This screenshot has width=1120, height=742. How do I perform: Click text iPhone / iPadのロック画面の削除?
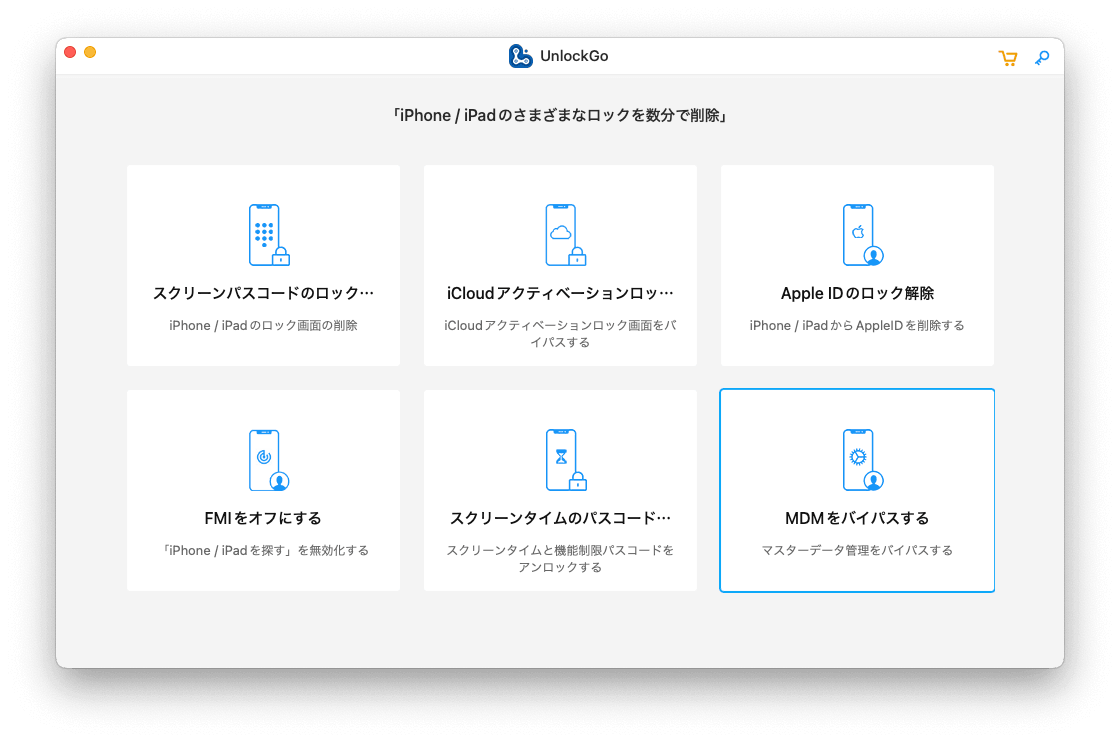(x=264, y=326)
